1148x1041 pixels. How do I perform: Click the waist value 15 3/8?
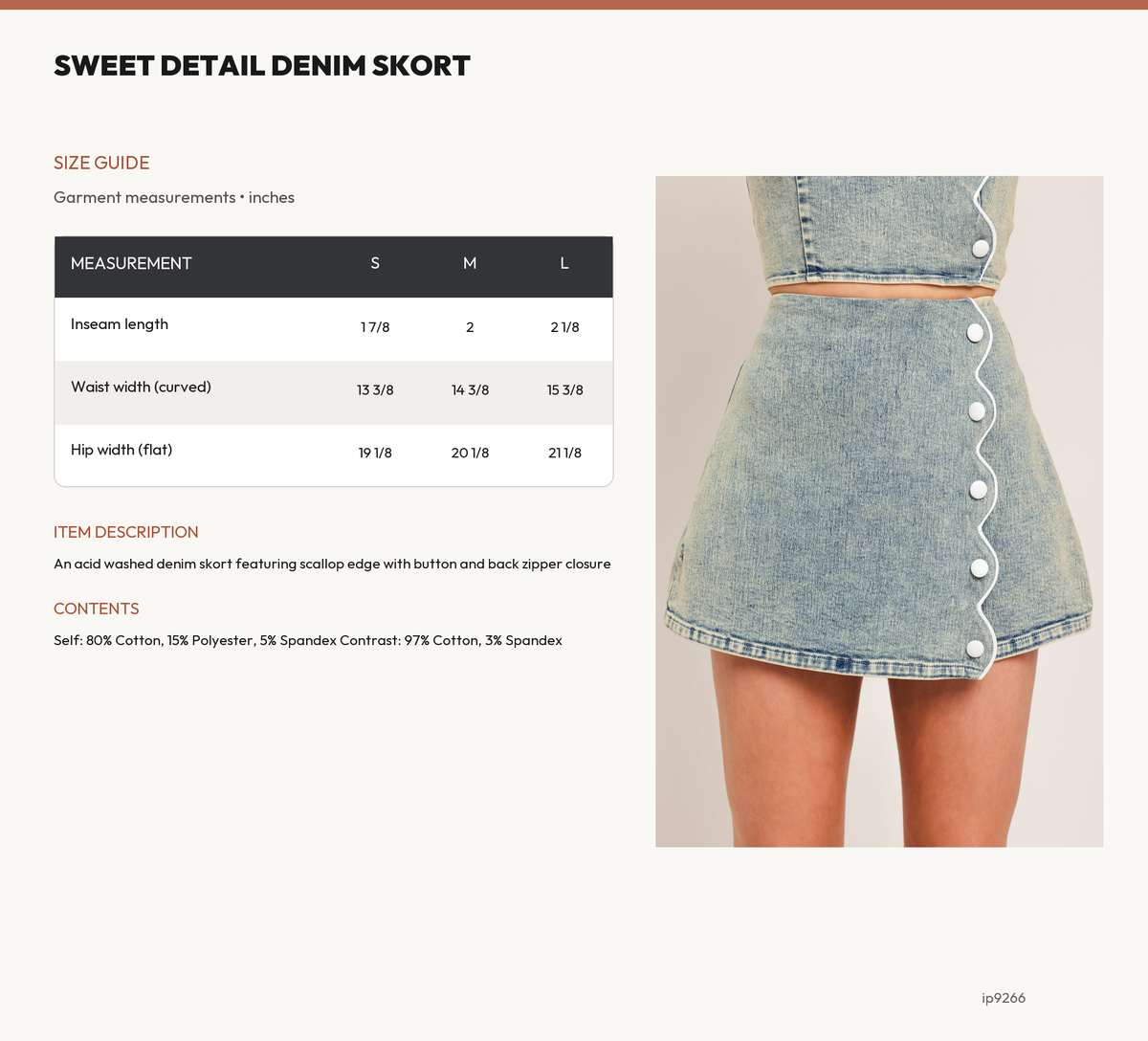[x=564, y=390]
